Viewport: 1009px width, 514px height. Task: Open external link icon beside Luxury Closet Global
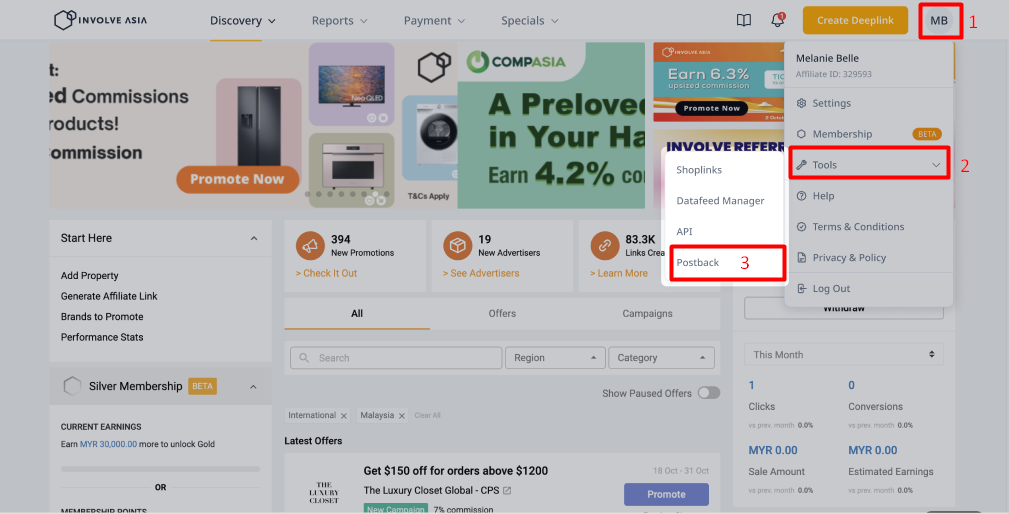[x=507, y=491]
